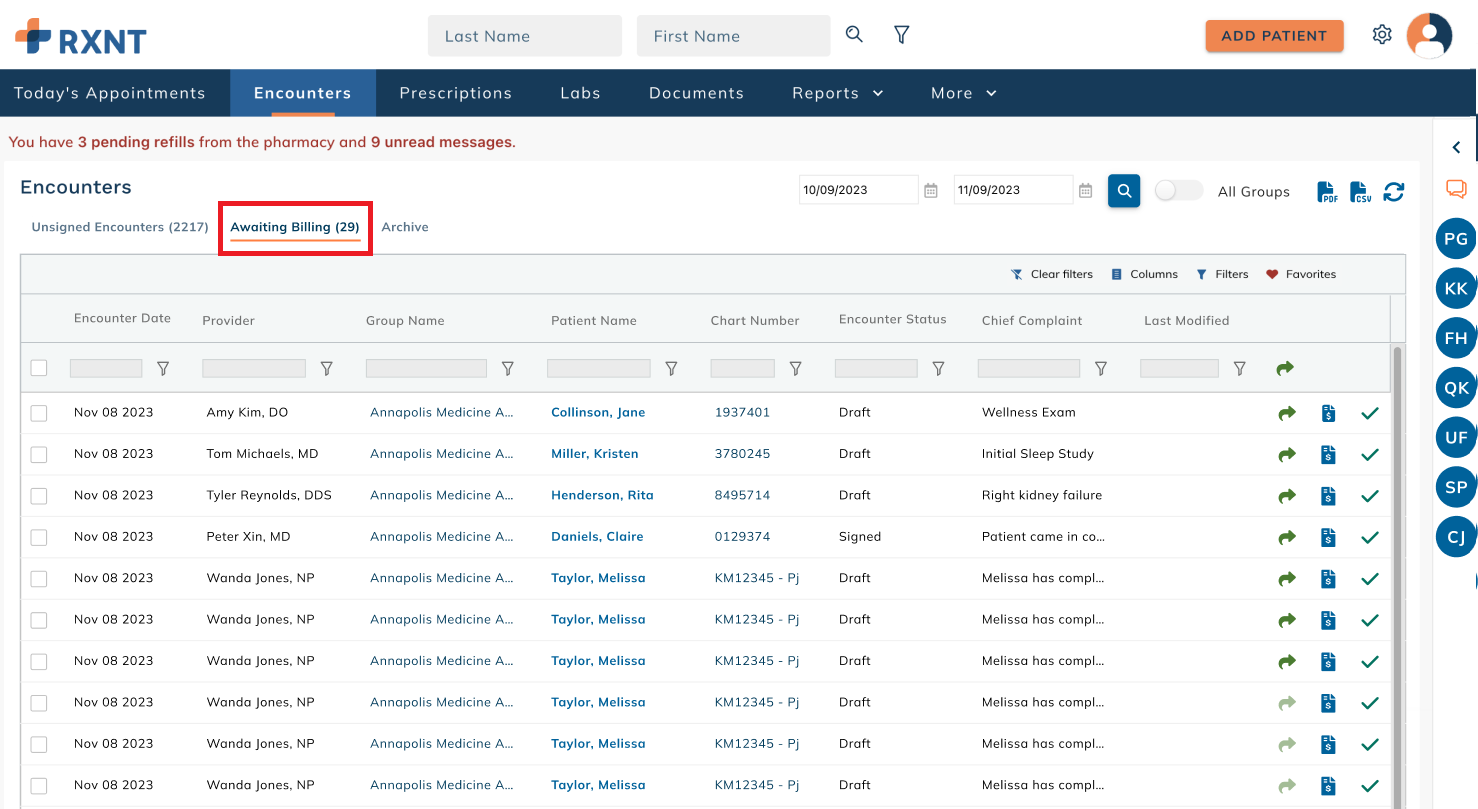Open chat with UF contact

click(x=1456, y=437)
